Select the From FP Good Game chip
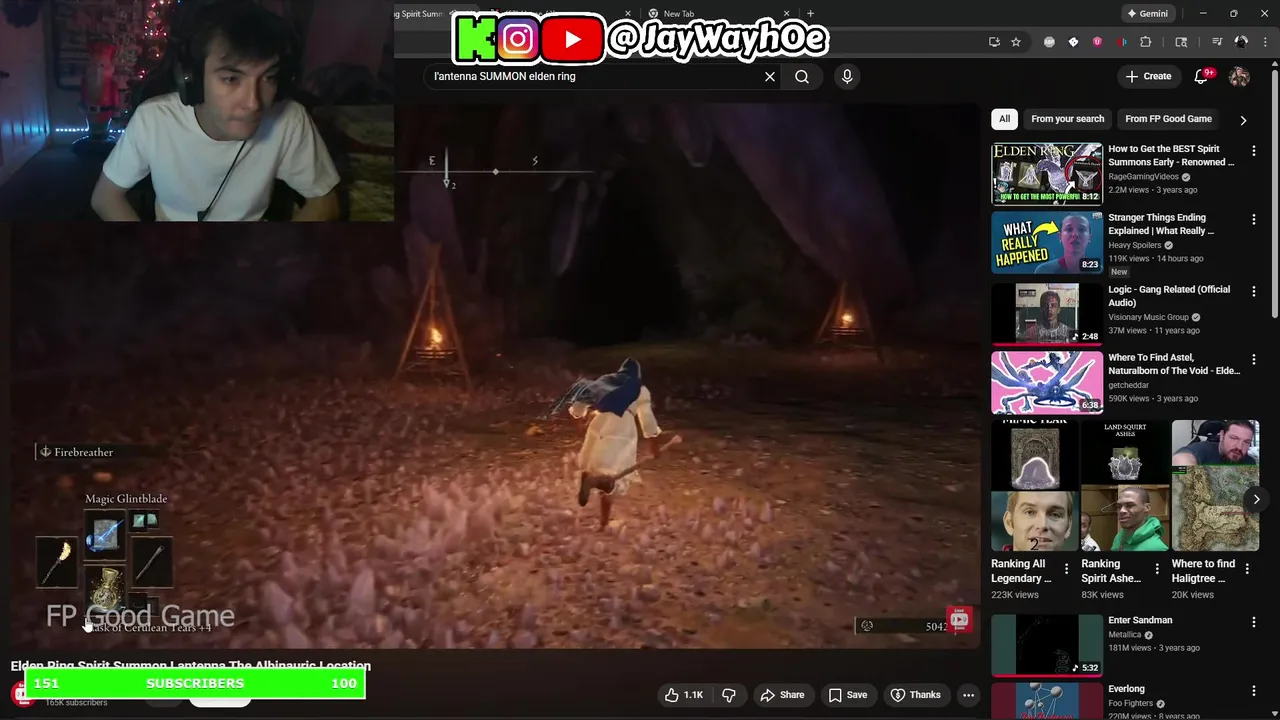Viewport: 1280px width, 720px height. [x=1168, y=119]
